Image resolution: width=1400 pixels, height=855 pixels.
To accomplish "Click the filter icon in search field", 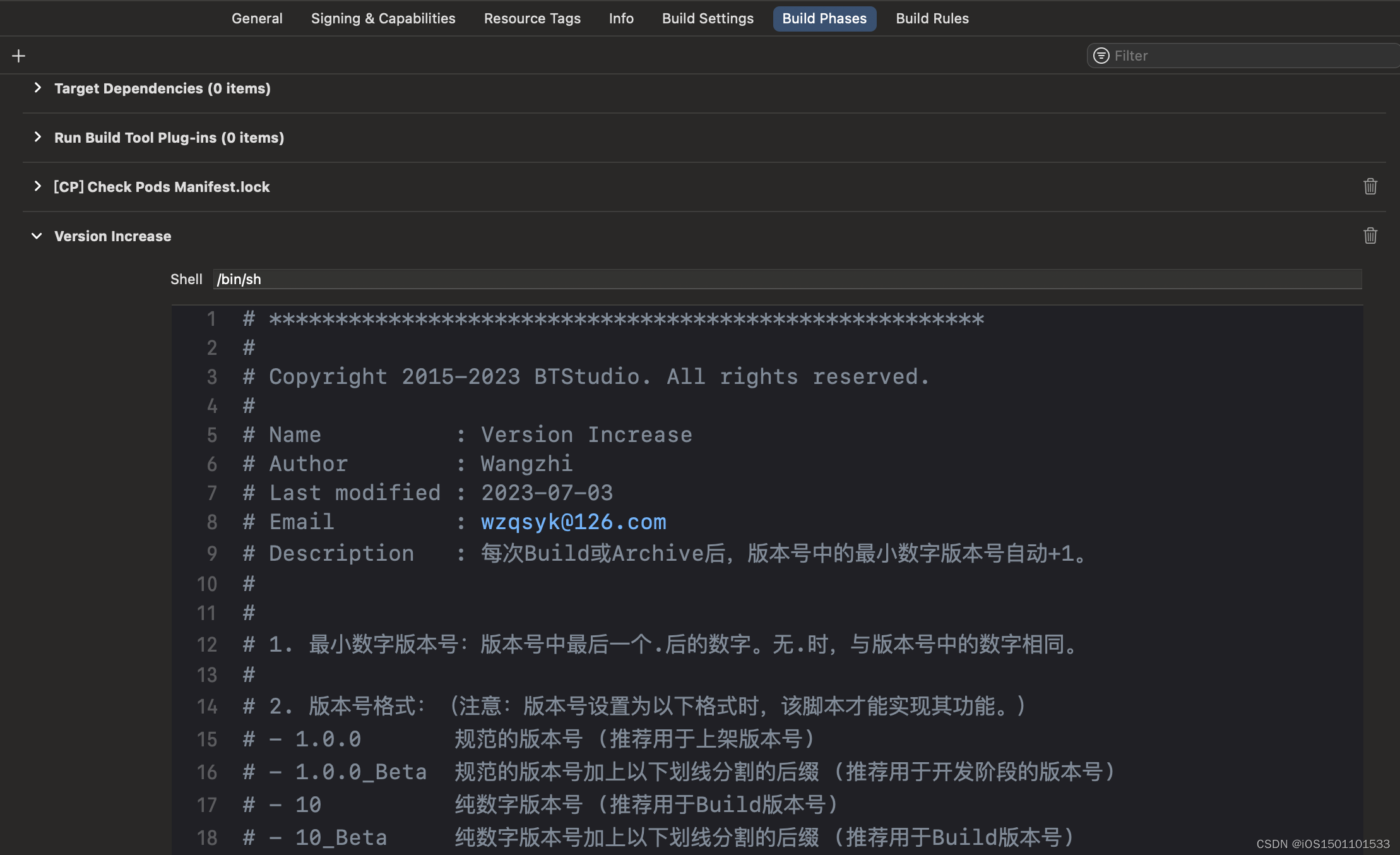I will 1101,56.
